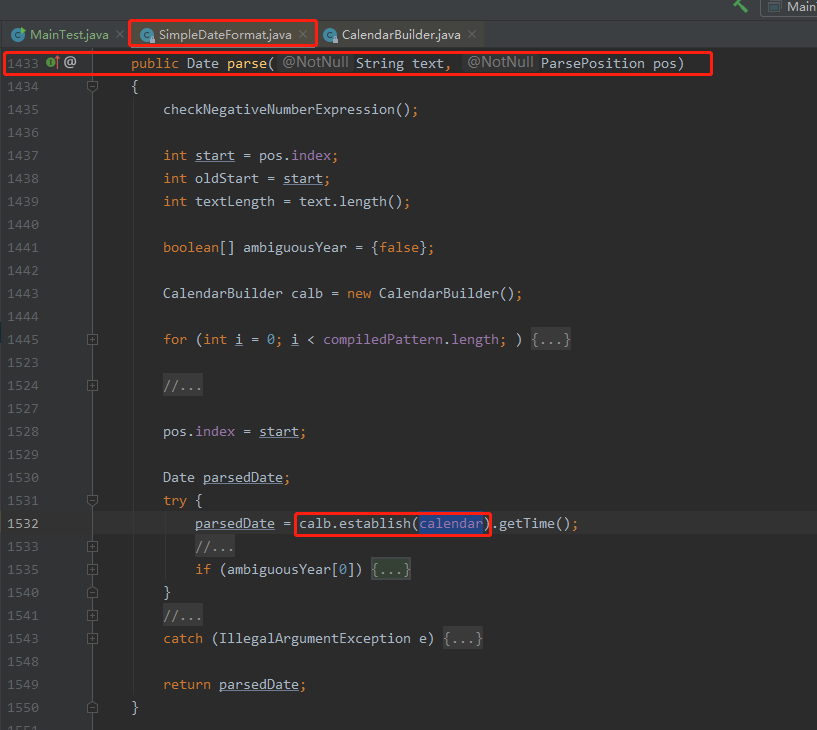Close the SimpleDateFormat.java tab
Image resolution: width=817 pixels, height=730 pixels.
coord(303,34)
